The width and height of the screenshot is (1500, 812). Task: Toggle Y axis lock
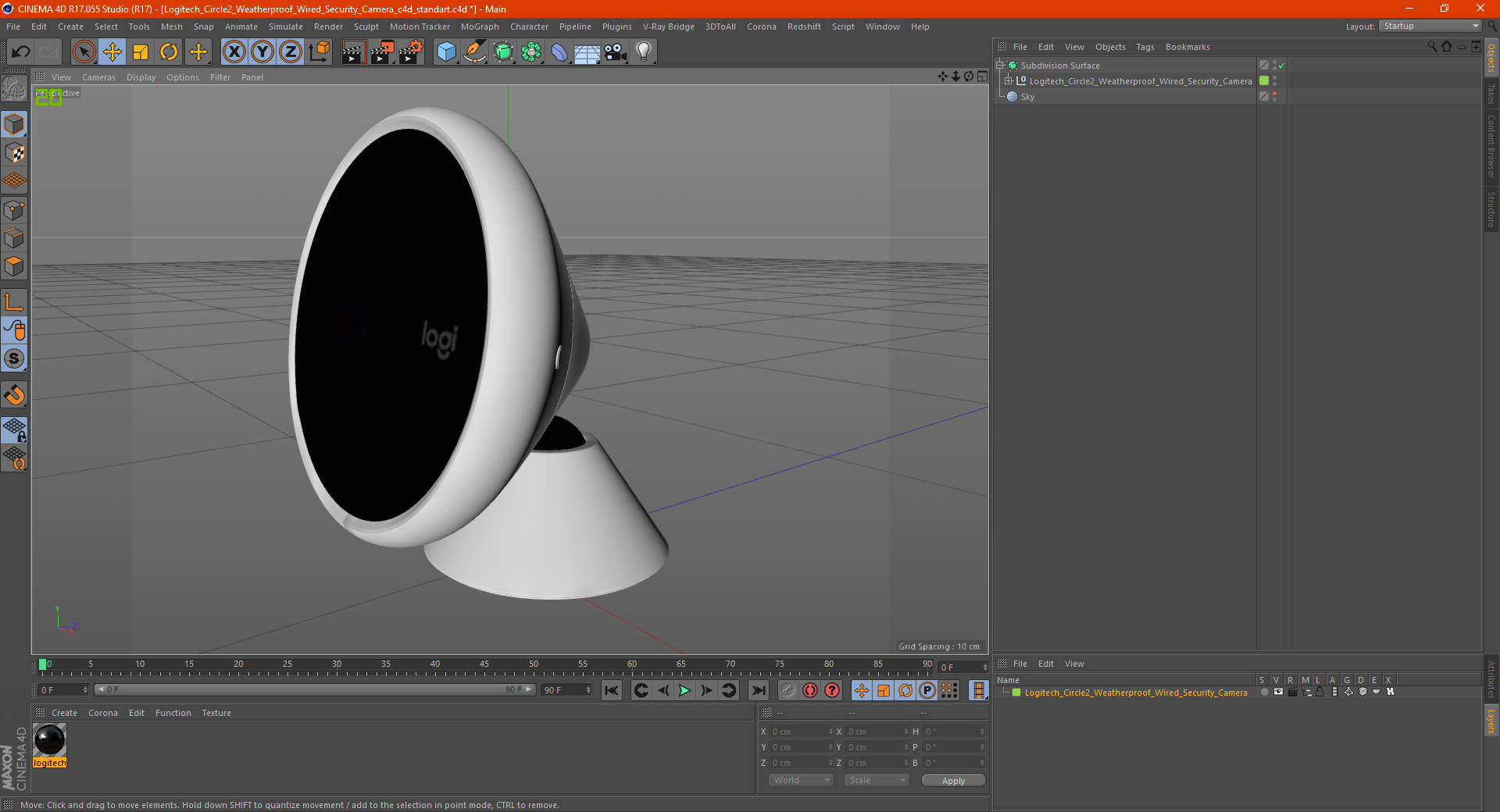tap(262, 52)
